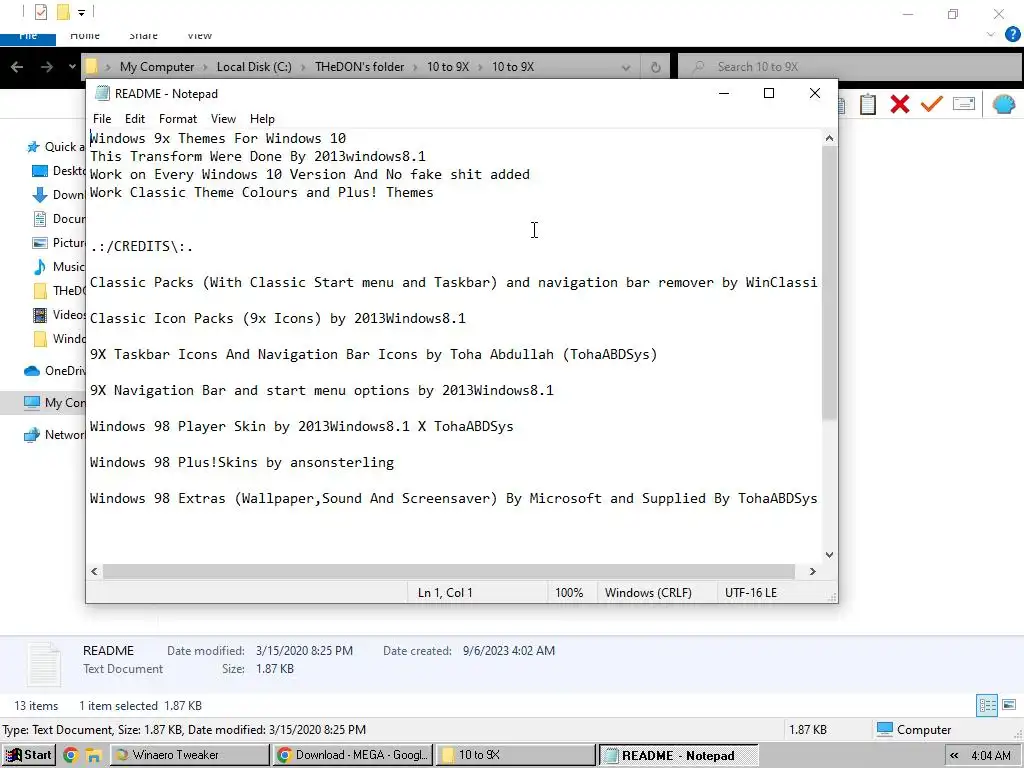Click the New folder icon in quick access toolbar

tap(63, 12)
